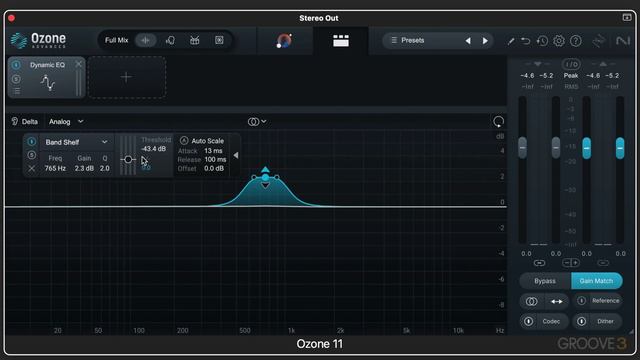Select the drums focus icon
The width and height of the screenshot is (640, 360).
[195, 40]
